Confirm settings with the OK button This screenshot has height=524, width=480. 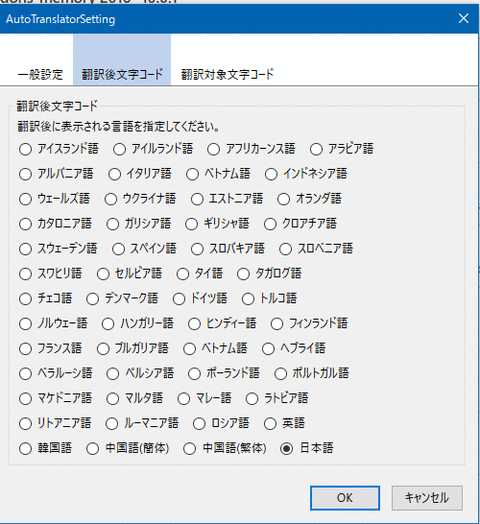point(345,498)
